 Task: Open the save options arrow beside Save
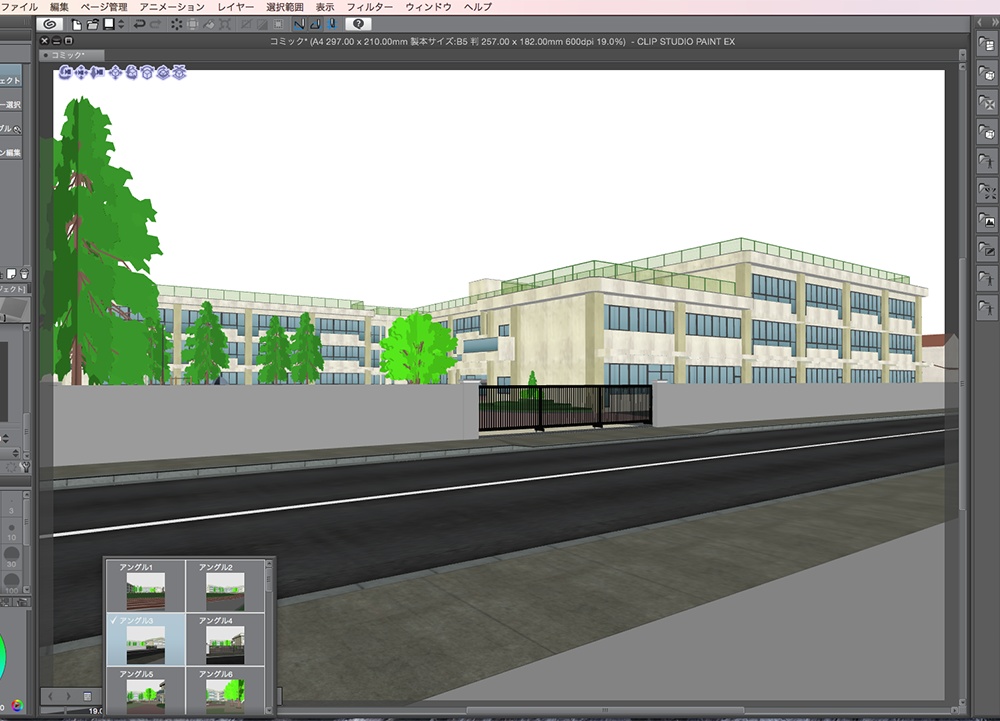point(121,24)
